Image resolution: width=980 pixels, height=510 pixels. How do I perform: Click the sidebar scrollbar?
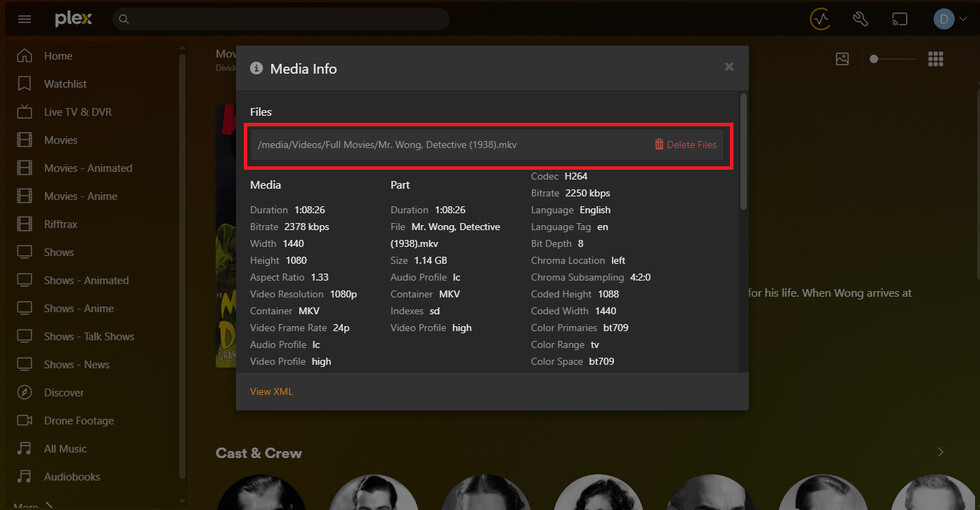(182, 266)
